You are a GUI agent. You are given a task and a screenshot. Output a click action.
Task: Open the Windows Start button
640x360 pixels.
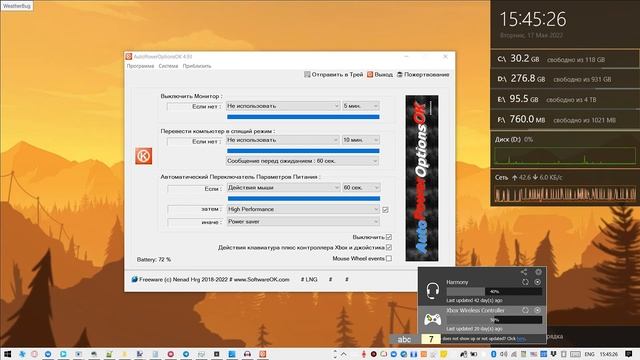pos(7,354)
